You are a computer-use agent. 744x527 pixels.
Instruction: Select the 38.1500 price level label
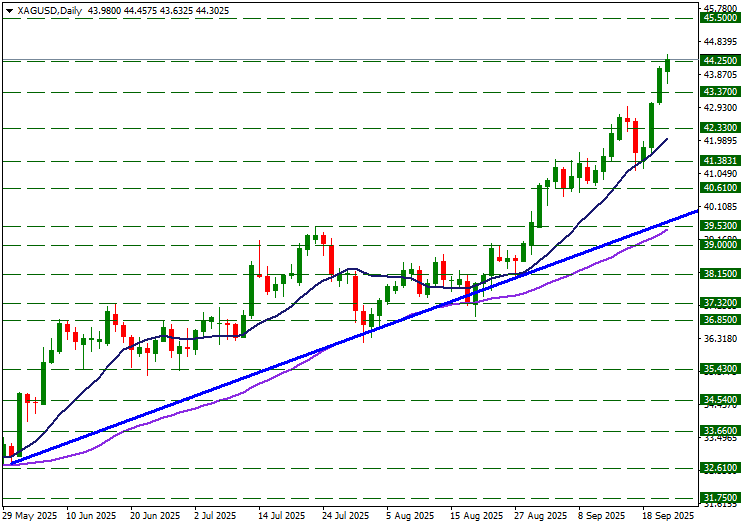point(721,274)
